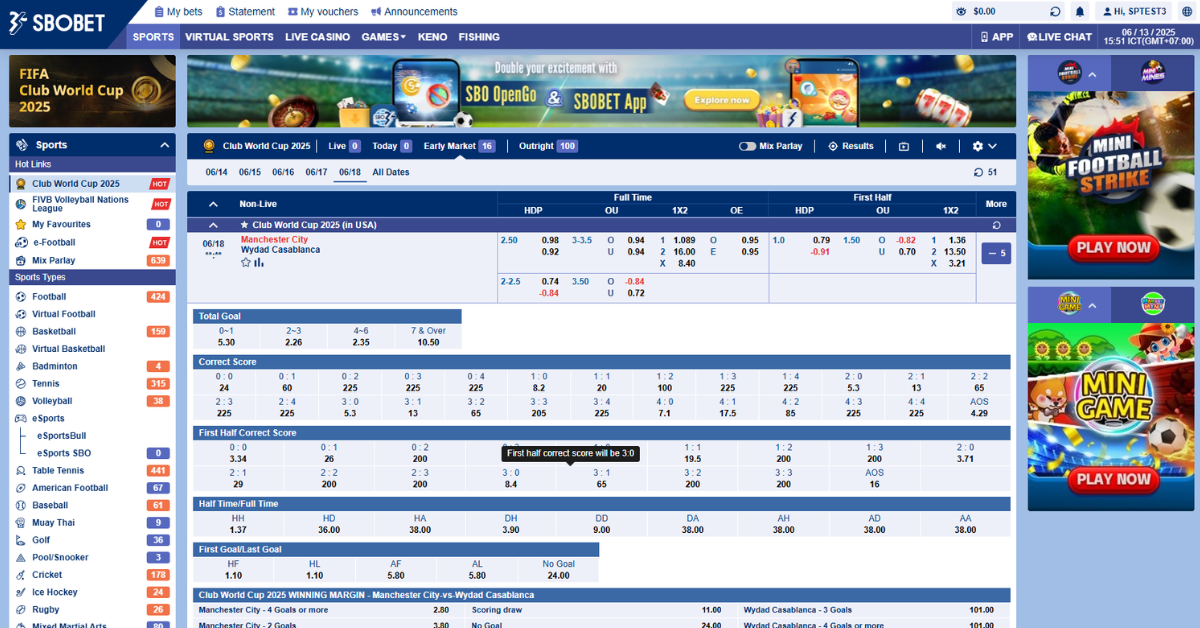Image resolution: width=1200 pixels, height=628 pixels.
Task: Collapse the Non-Live section
Action: pyautogui.click(x=213, y=203)
